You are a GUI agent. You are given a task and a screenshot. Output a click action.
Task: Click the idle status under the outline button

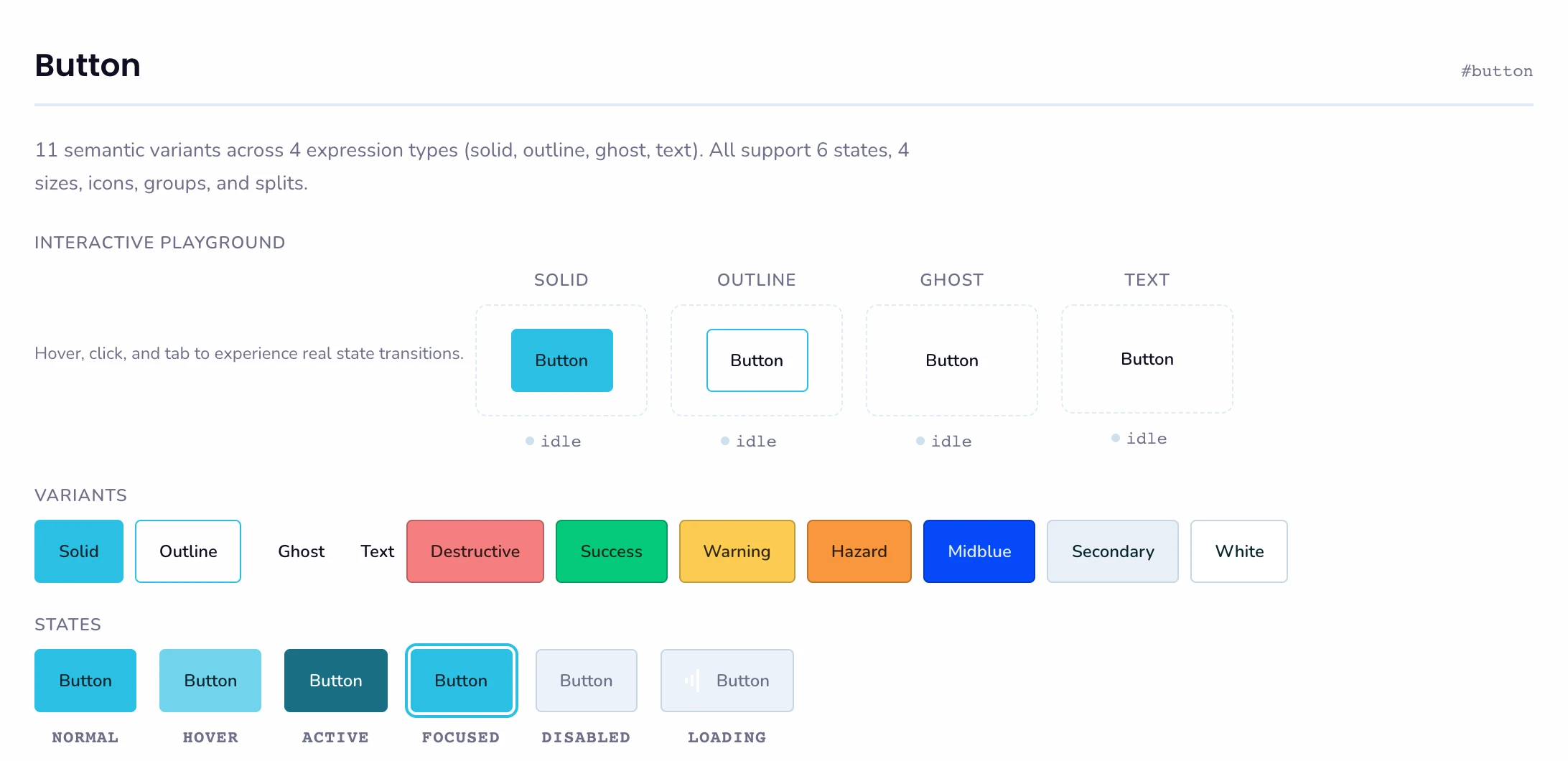tap(749, 442)
